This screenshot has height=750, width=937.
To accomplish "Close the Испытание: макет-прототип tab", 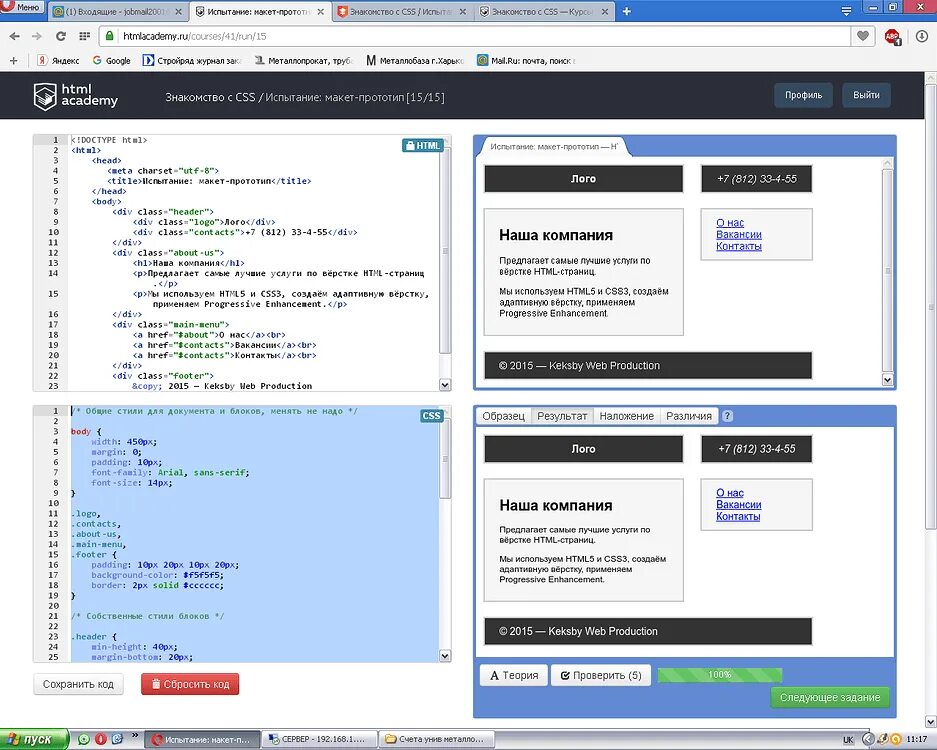I will tap(321, 11).
